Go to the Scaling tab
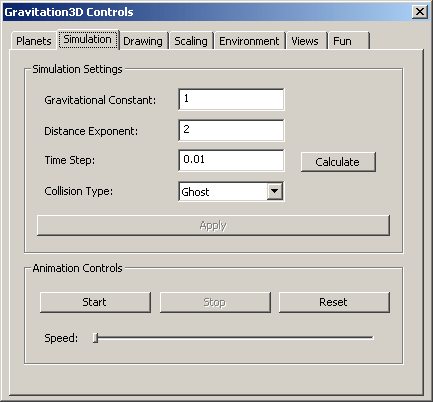Image resolution: width=433 pixels, height=402 pixels. point(191,41)
